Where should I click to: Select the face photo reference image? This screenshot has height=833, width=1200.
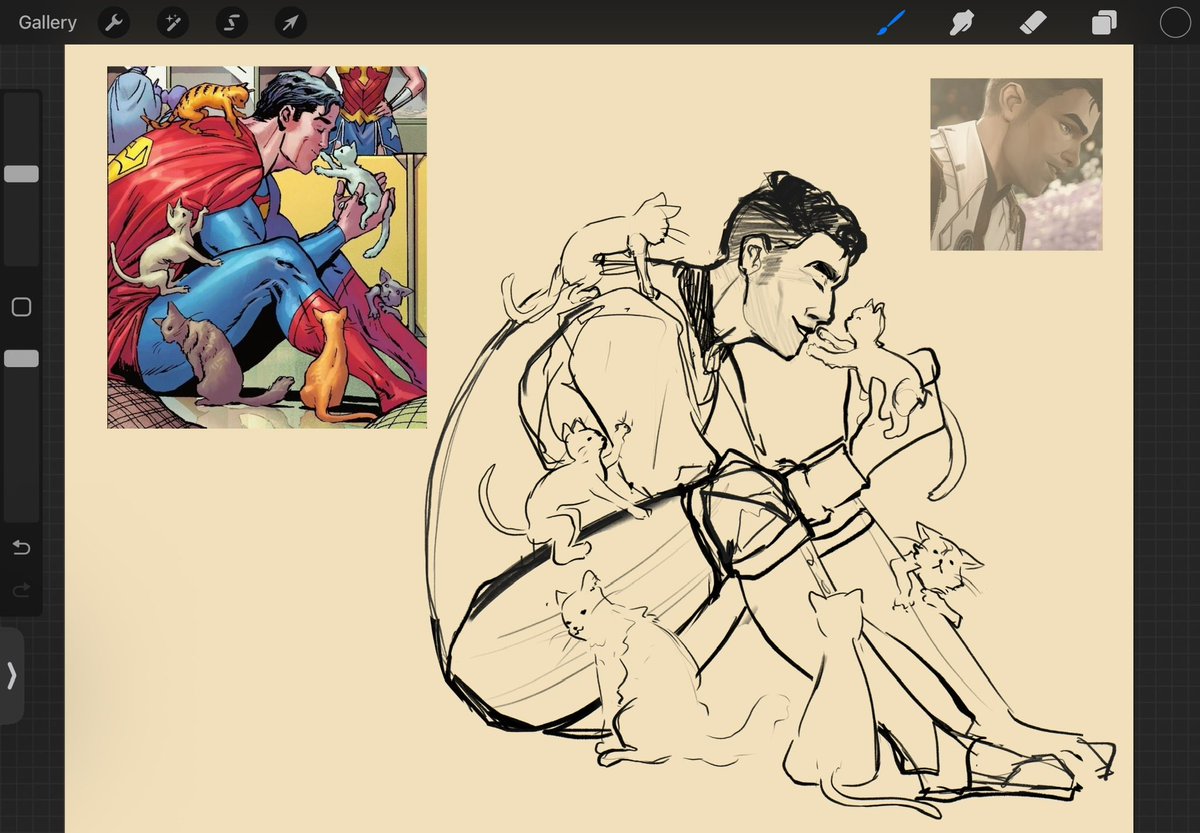(1016, 164)
